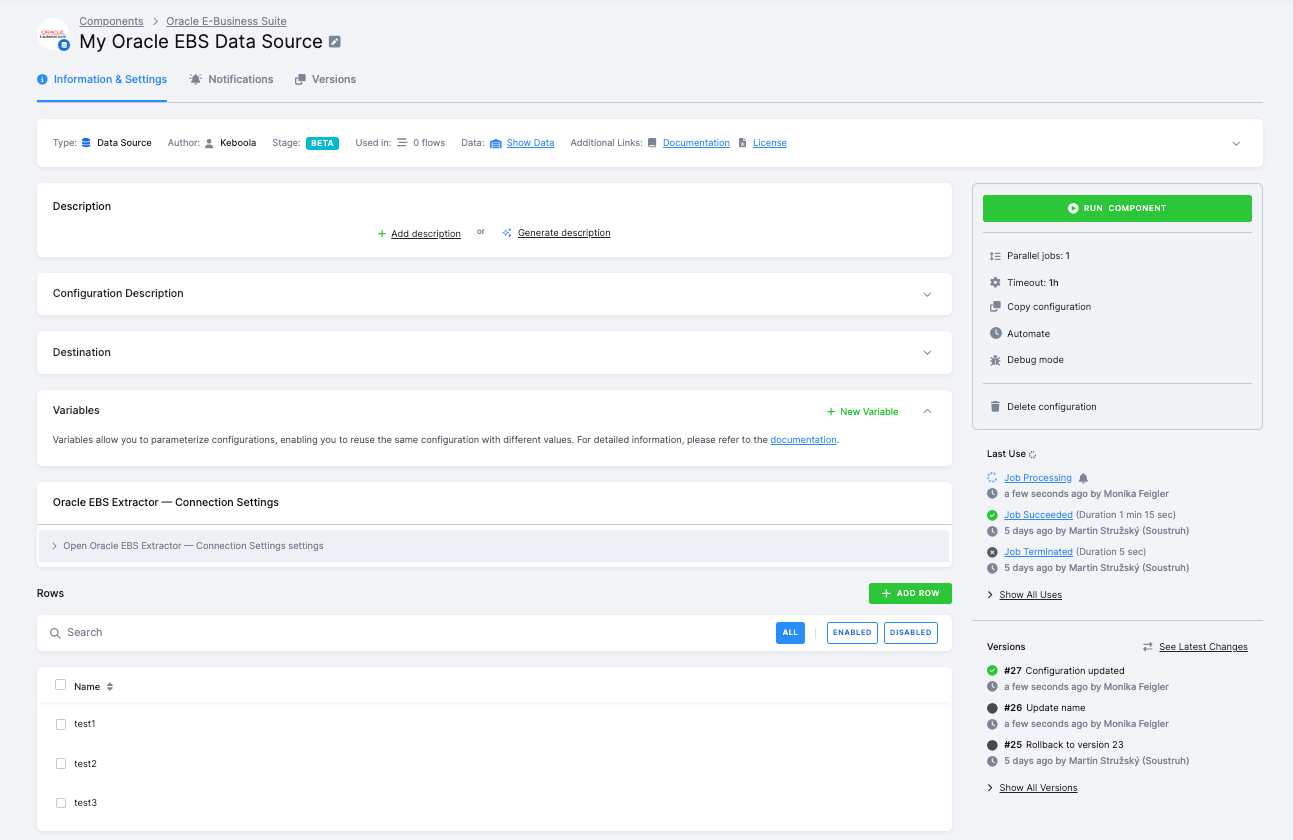Open the Job Succeeded link
1293x840 pixels.
coord(1038,515)
